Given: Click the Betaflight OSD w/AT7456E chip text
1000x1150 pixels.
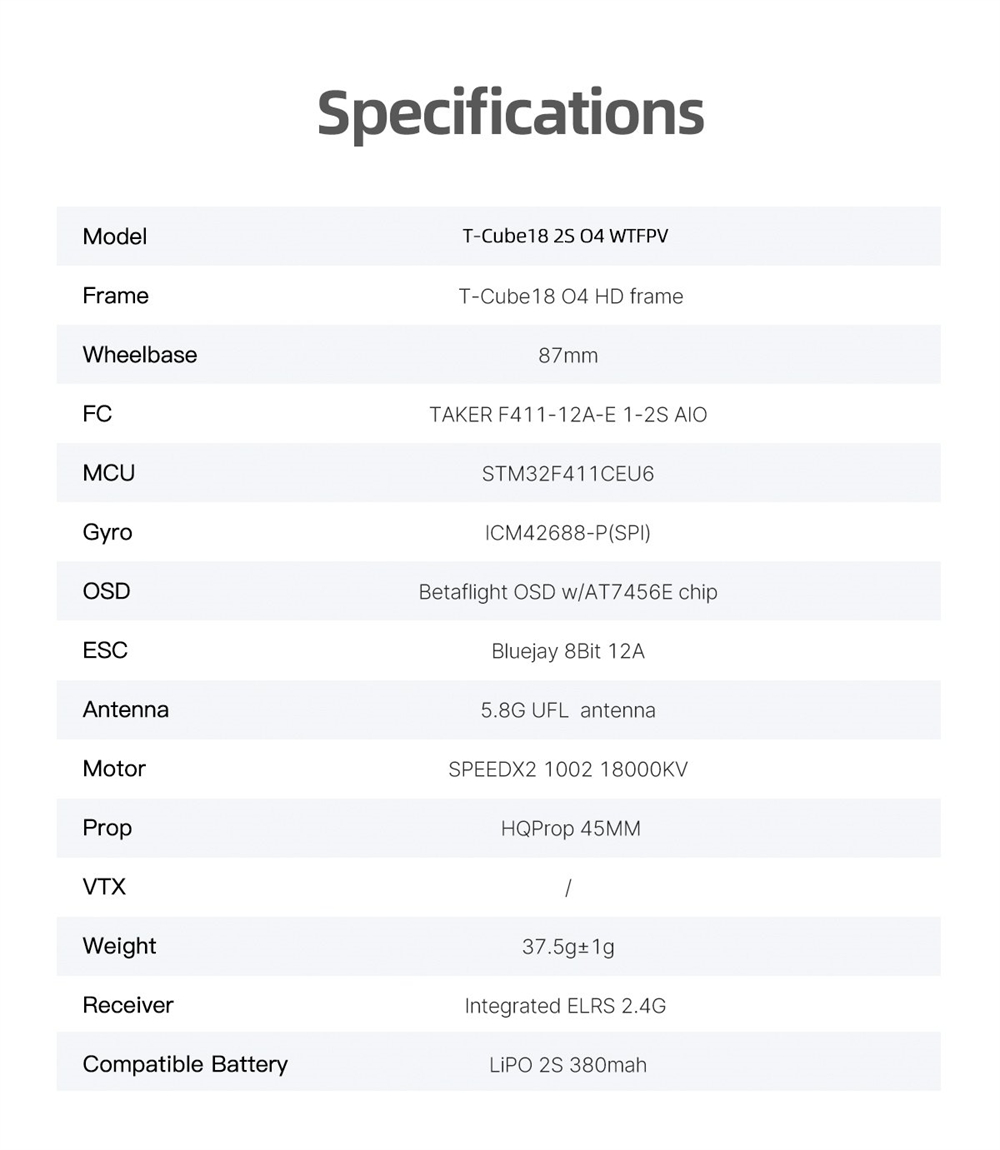Looking at the screenshot, I should coord(567,592).
